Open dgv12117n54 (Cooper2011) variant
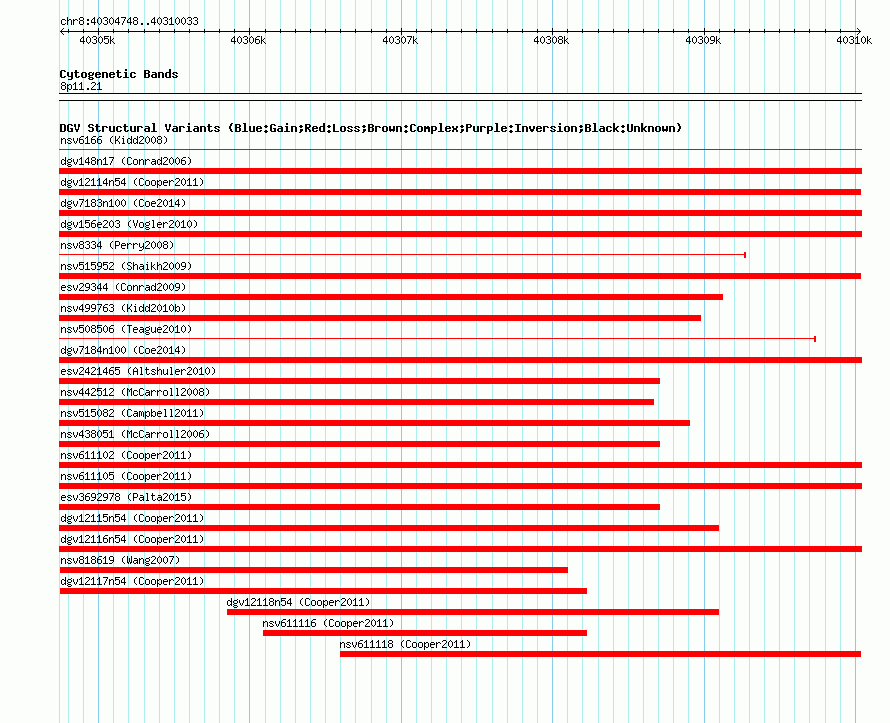The height and width of the screenshot is (723, 890). coord(132,581)
